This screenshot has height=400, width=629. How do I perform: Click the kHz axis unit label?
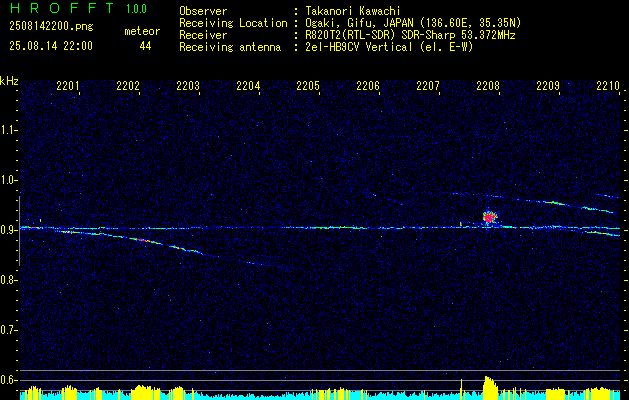coord(9,81)
